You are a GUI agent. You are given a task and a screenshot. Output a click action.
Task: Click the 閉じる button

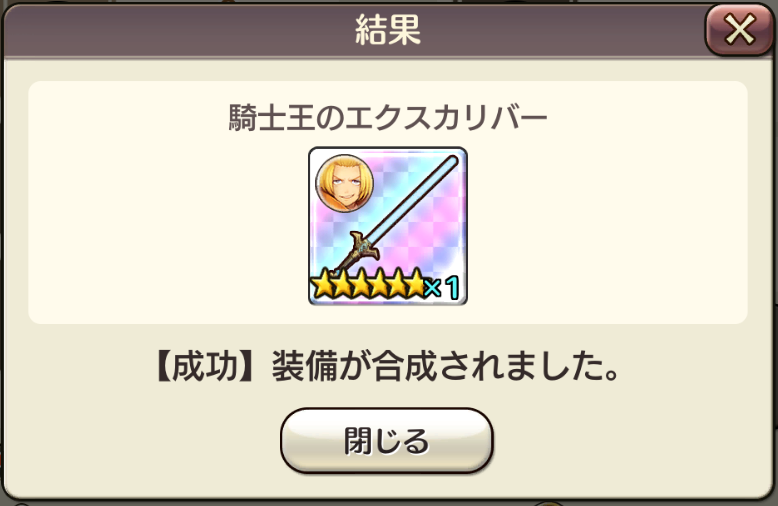click(387, 440)
